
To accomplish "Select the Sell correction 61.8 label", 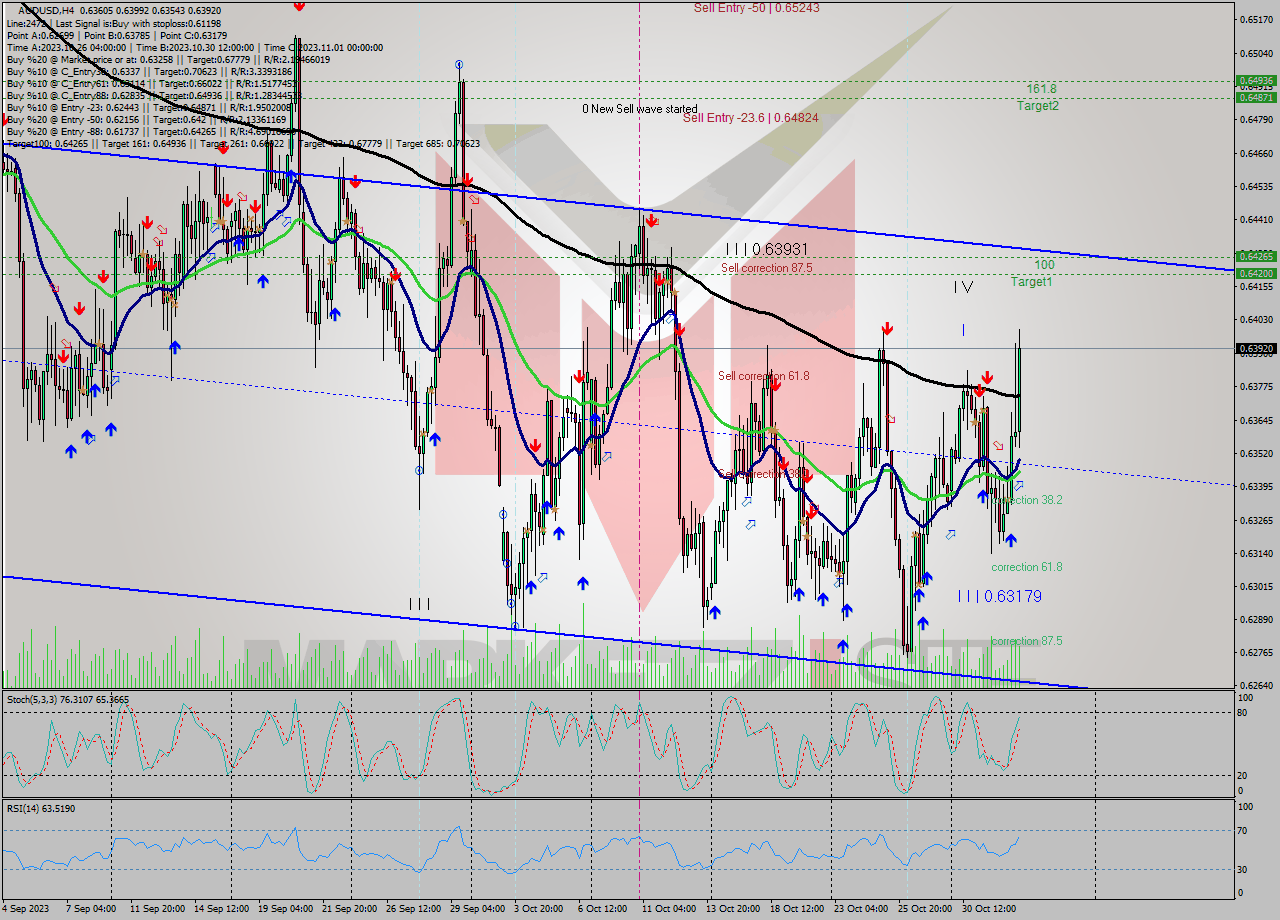I will [764, 376].
